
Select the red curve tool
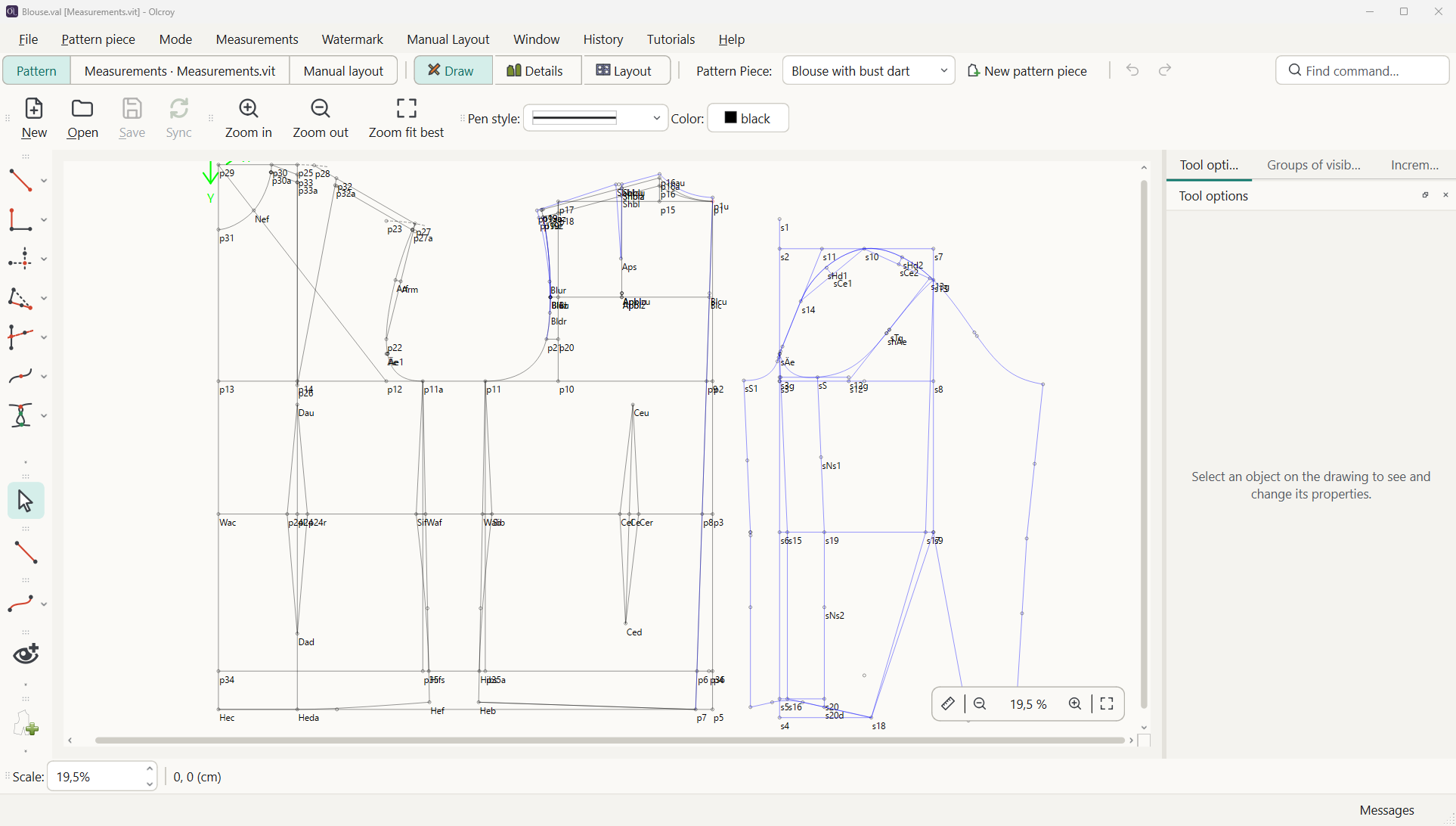20,604
